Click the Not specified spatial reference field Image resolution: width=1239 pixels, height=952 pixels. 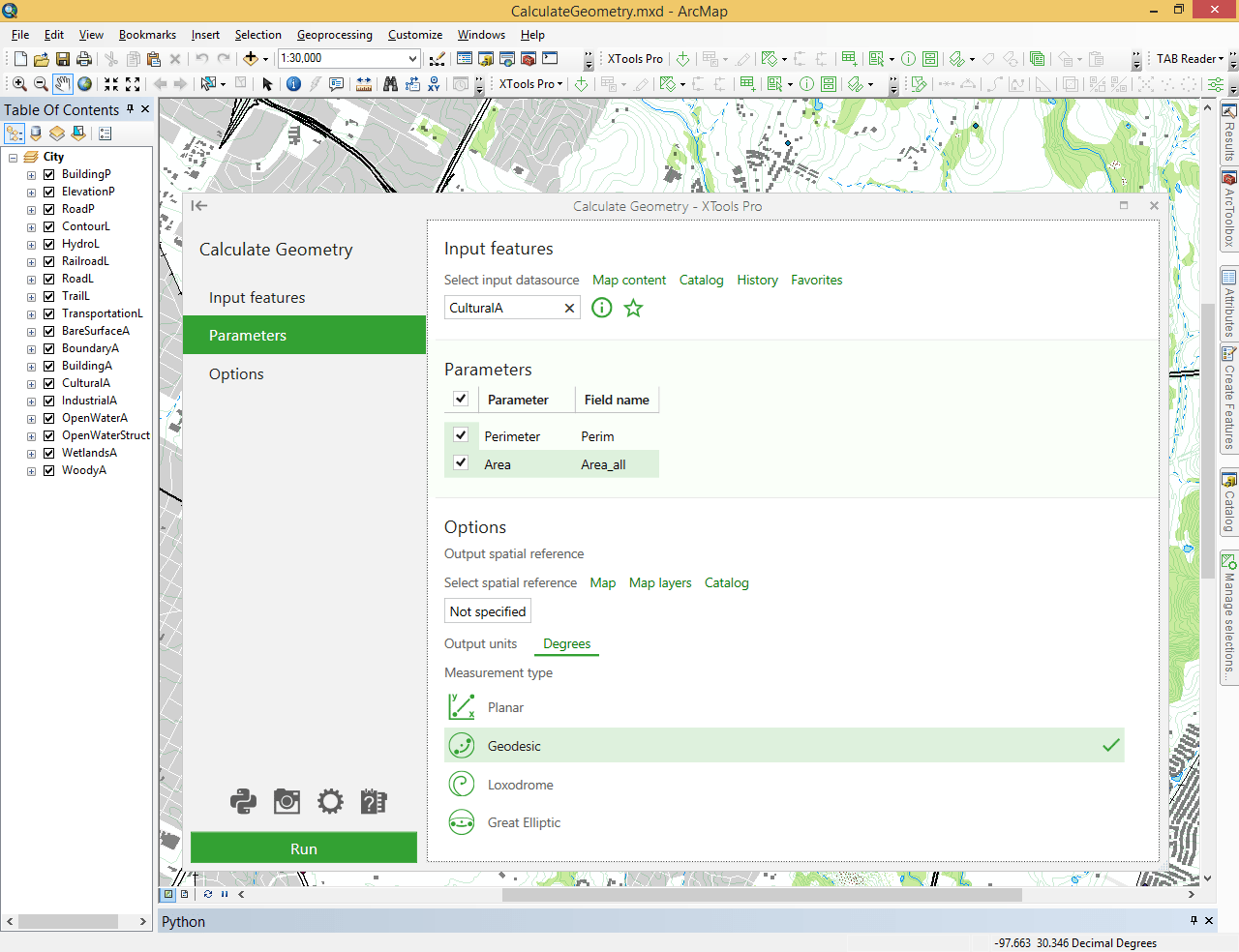(x=488, y=611)
